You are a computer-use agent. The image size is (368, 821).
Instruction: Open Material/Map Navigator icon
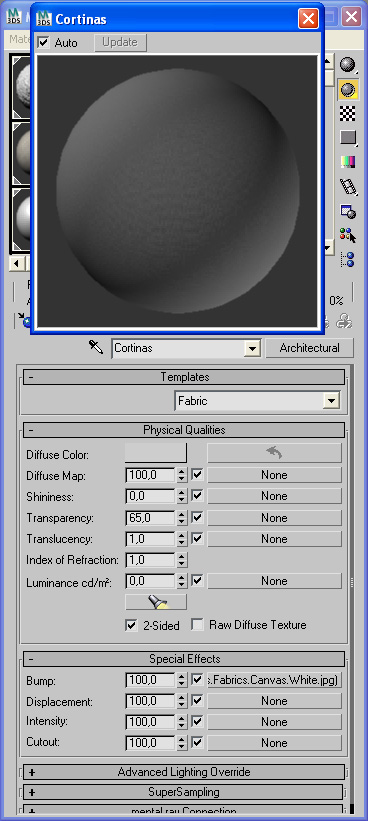[348, 259]
